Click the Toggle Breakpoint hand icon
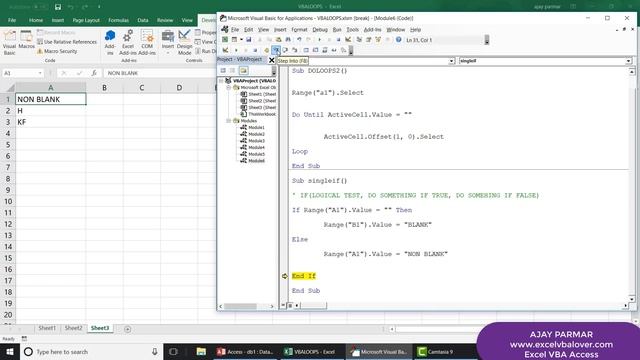The width and height of the screenshot is (640, 360). click(x=267, y=50)
